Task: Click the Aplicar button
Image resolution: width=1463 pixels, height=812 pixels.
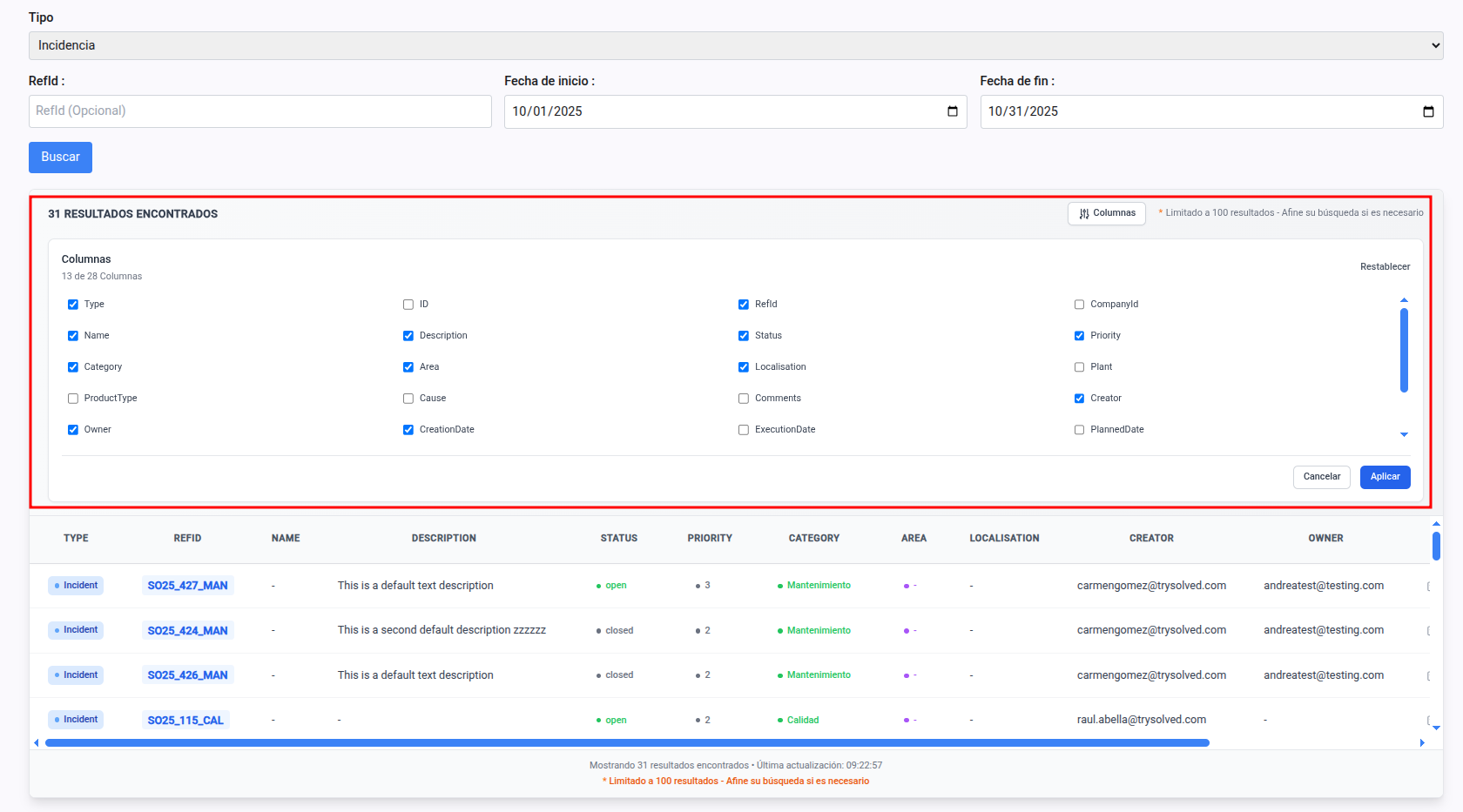Action: (1385, 477)
